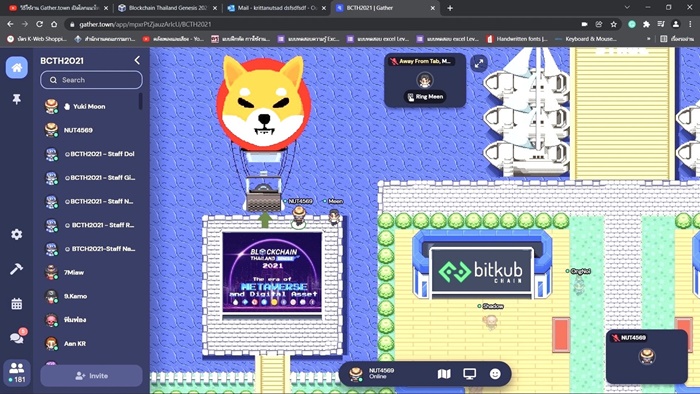Select the BCTH2021 | Gather tab
700x394 pixels.
click(x=385, y=8)
